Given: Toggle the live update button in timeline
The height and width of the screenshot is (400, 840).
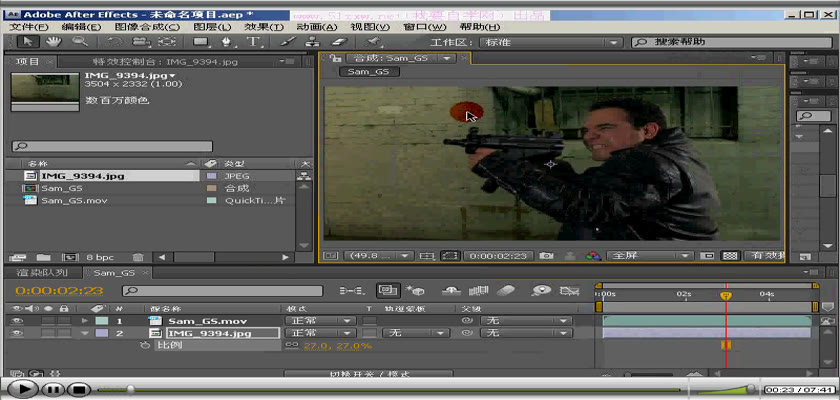Looking at the screenshot, I should tap(388, 291).
